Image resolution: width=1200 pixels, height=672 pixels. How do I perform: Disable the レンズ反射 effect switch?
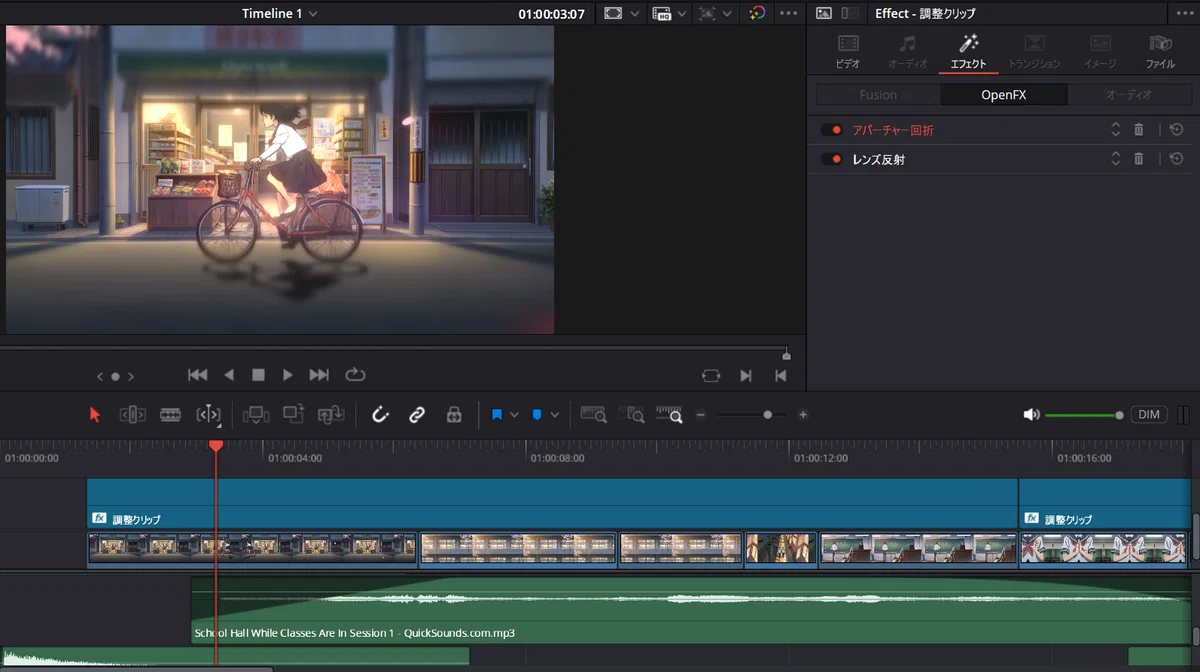click(x=832, y=159)
